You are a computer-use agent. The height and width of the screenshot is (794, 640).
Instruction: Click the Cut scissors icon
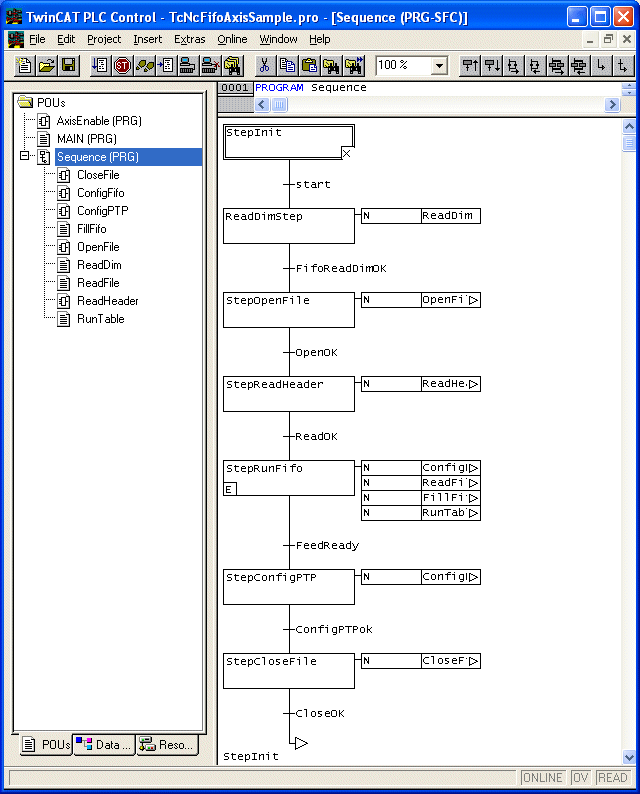264,66
